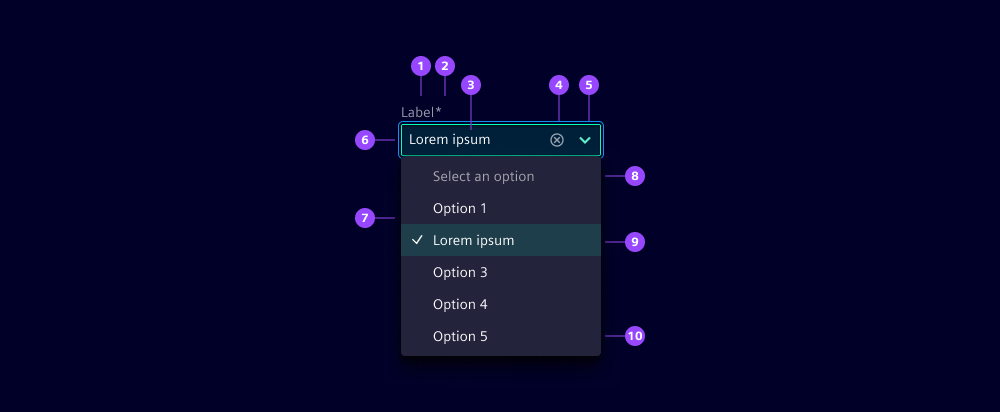Image resolution: width=1000 pixels, height=412 pixels.
Task: Click marker 8 beside 'Select an option'
Action: click(635, 176)
